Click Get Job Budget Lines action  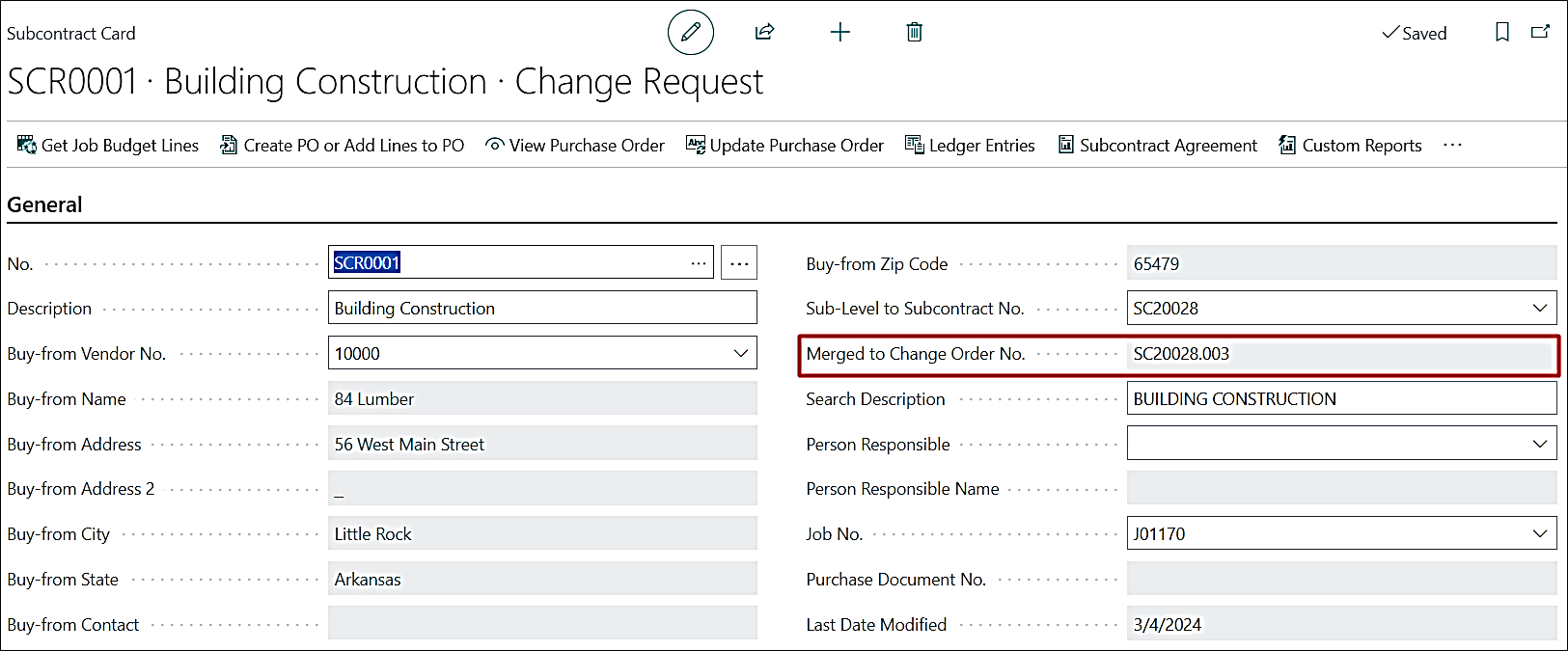click(108, 146)
